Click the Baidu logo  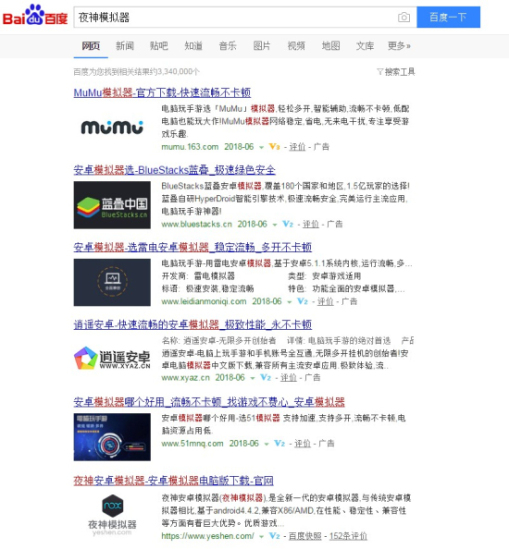tap(35, 15)
